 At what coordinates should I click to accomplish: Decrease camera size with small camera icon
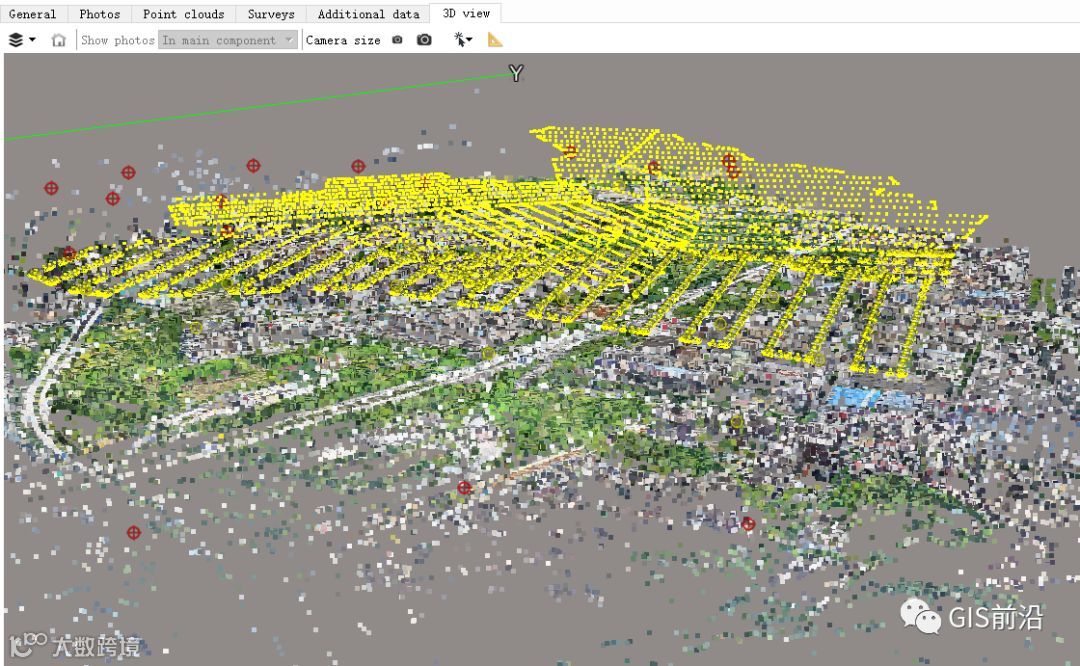coord(397,40)
